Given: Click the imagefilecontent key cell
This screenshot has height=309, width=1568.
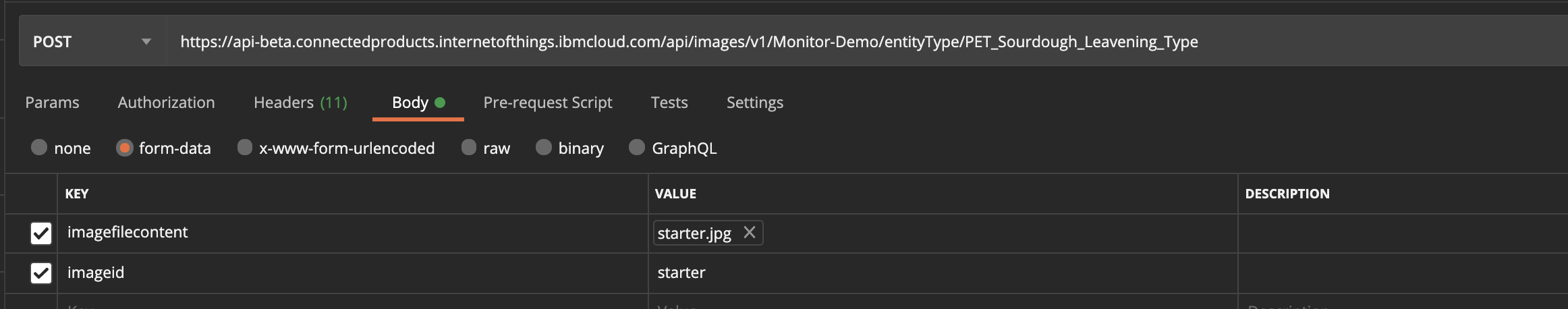Looking at the screenshot, I should (352, 233).
